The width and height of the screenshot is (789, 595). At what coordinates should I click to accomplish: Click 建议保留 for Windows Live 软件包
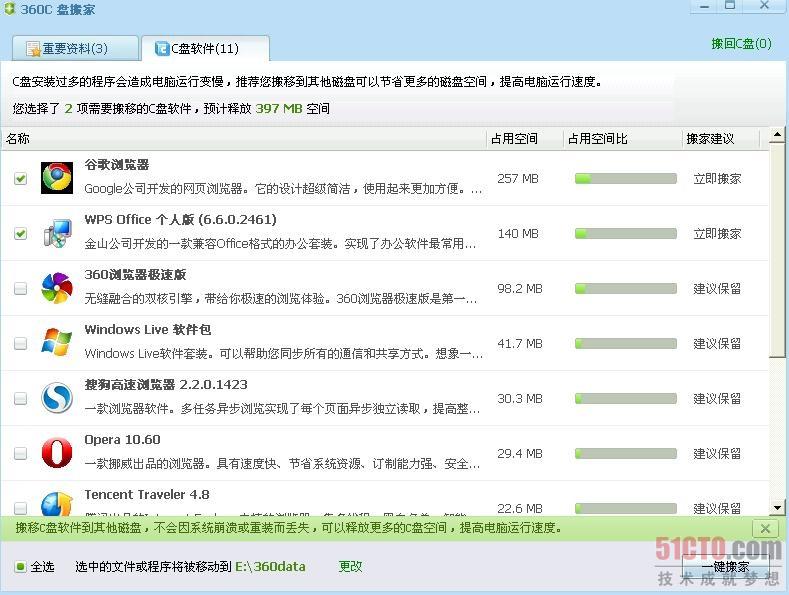coord(717,343)
